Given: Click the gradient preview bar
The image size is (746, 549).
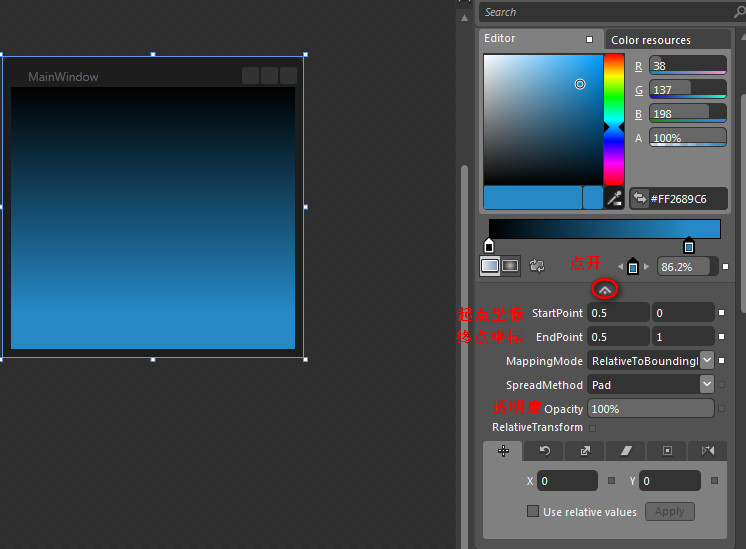Looking at the screenshot, I should coord(605,229).
